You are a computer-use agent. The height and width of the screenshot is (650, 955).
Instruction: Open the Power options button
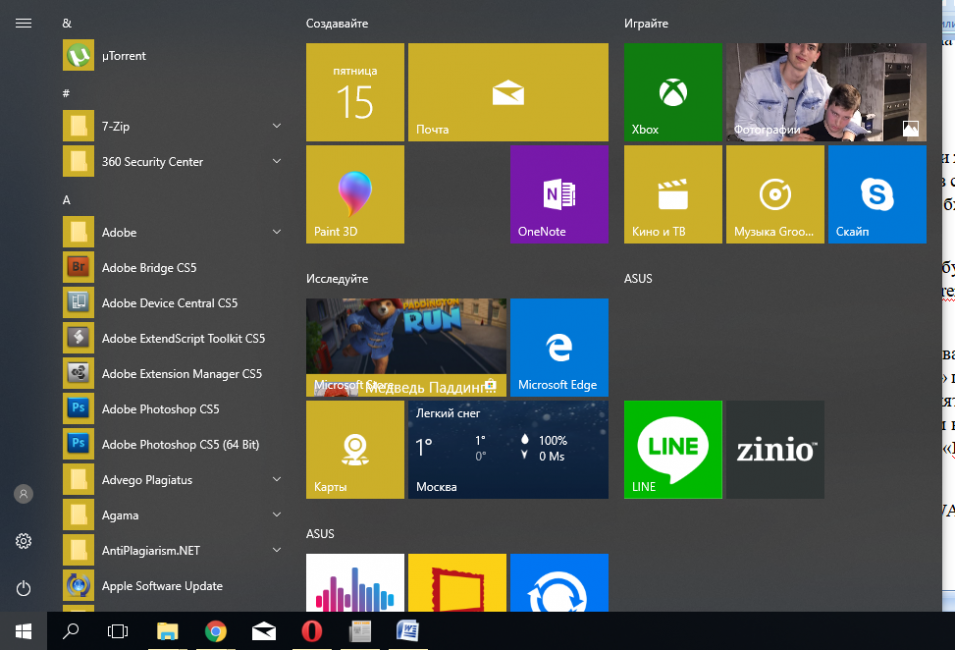[x=23, y=588]
